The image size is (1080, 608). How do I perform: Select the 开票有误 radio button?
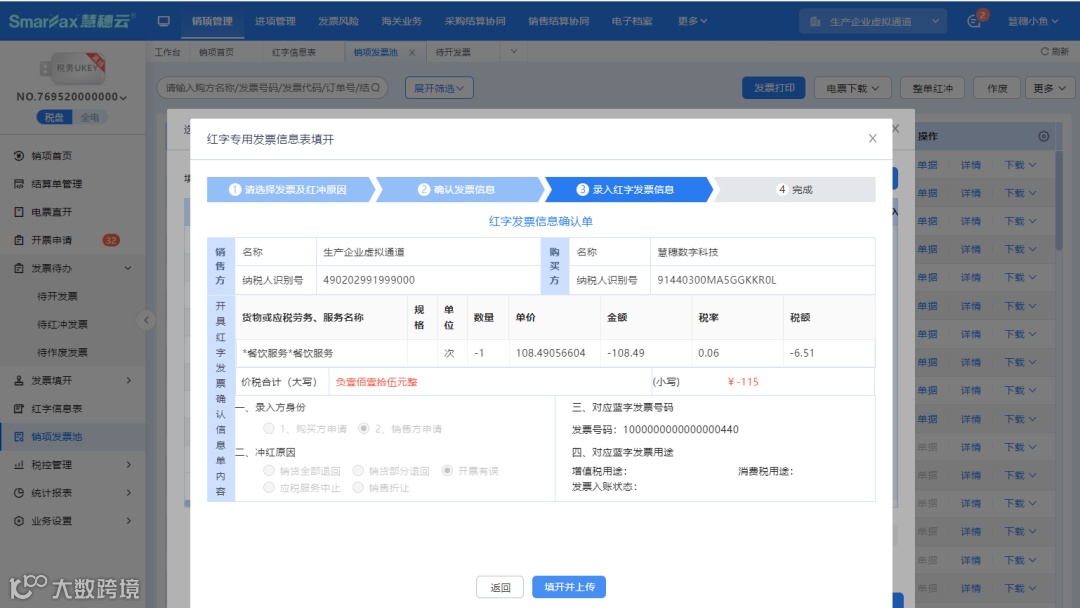448,470
